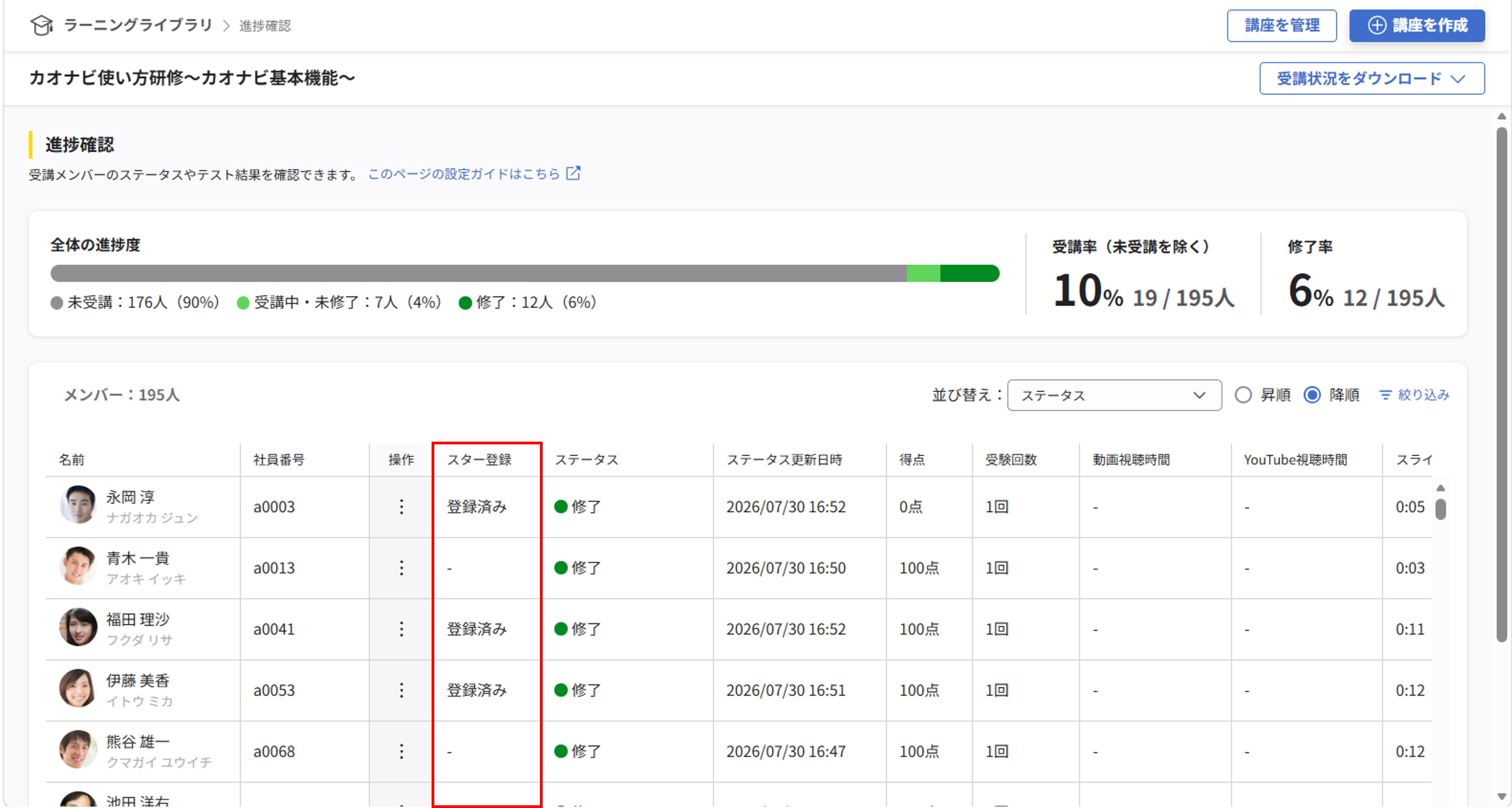Open the 並び替え sort dropdown showing ステータス
Viewport: 1512px width, 808px height.
point(1115,395)
